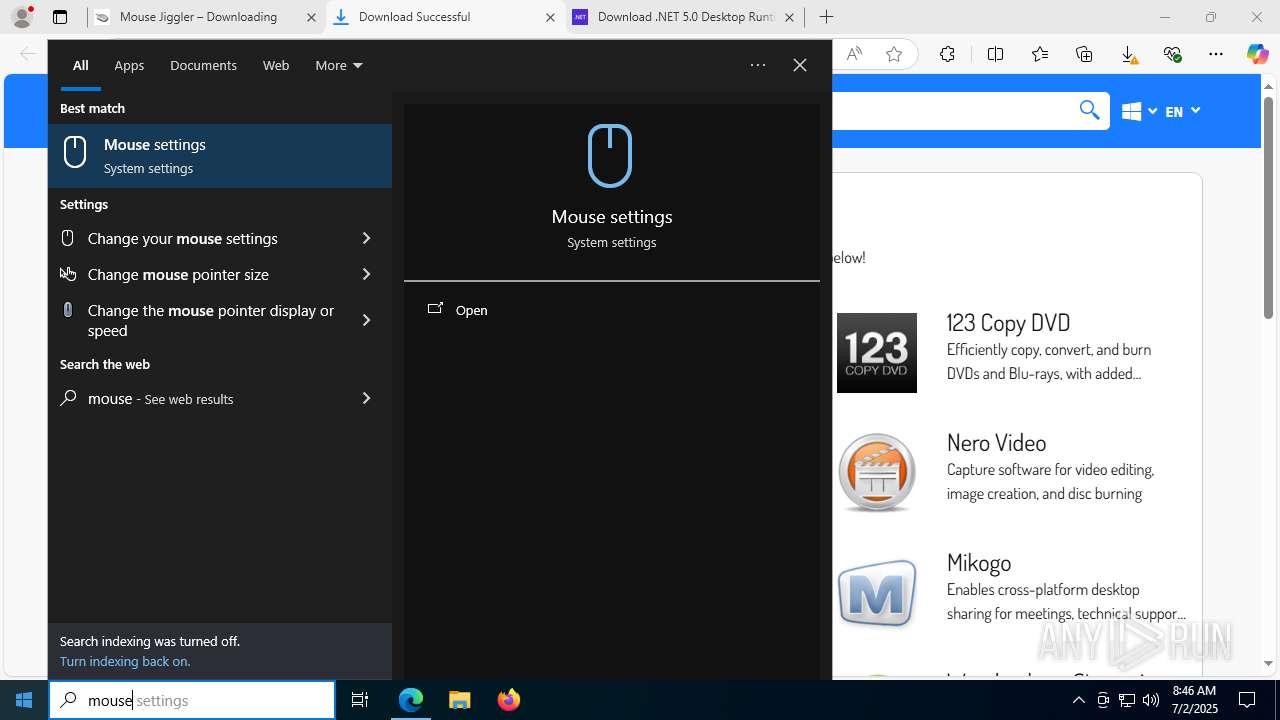This screenshot has width=1280, height=720.
Task: Close the search panel with X
Action: (x=800, y=65)
